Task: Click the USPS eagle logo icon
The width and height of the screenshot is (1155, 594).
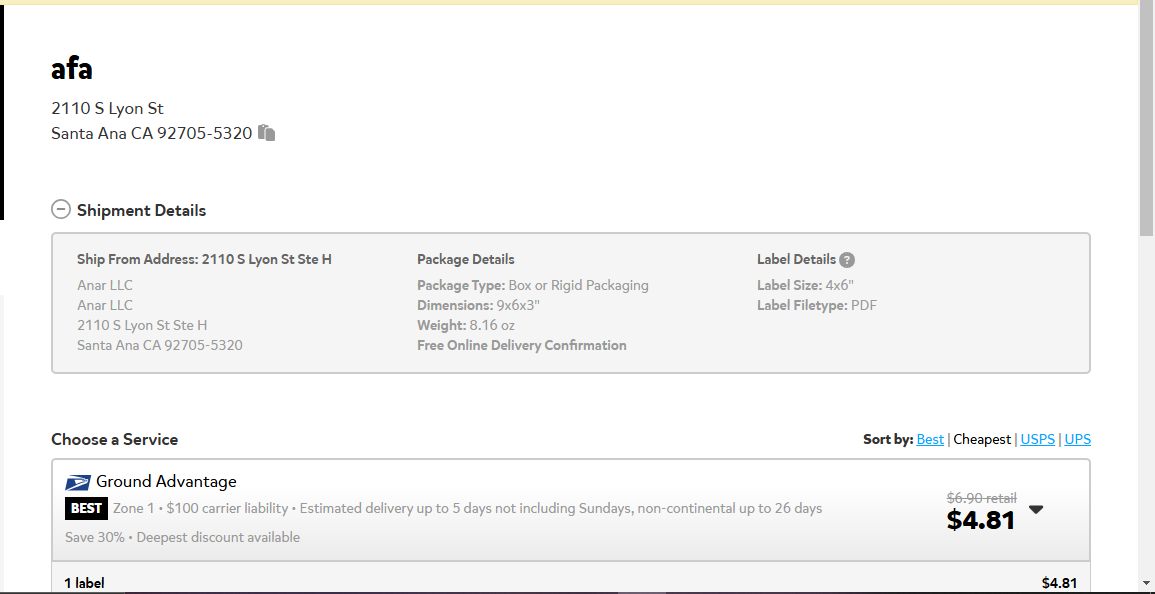Action: point(78,483)
